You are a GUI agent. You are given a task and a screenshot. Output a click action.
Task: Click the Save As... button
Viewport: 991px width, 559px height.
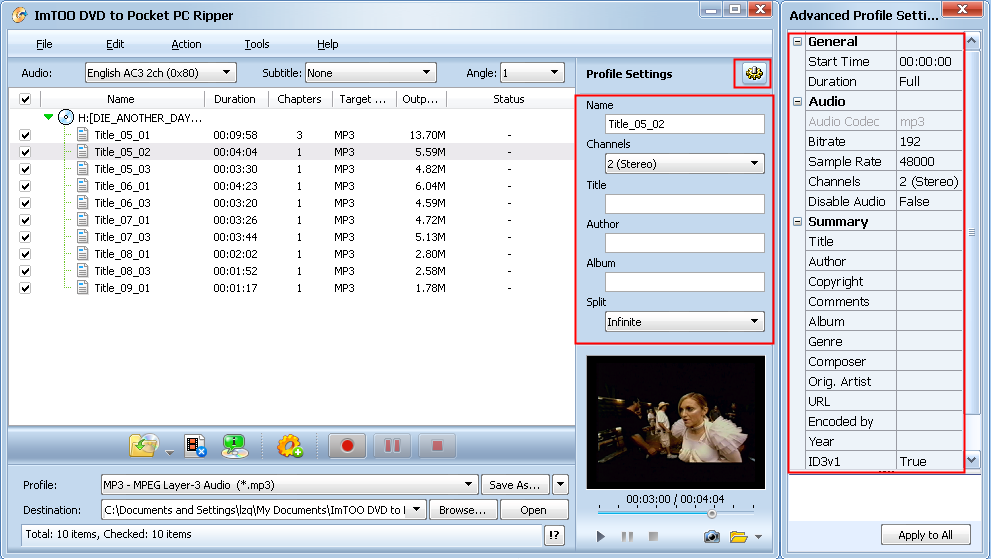(514, 485)
